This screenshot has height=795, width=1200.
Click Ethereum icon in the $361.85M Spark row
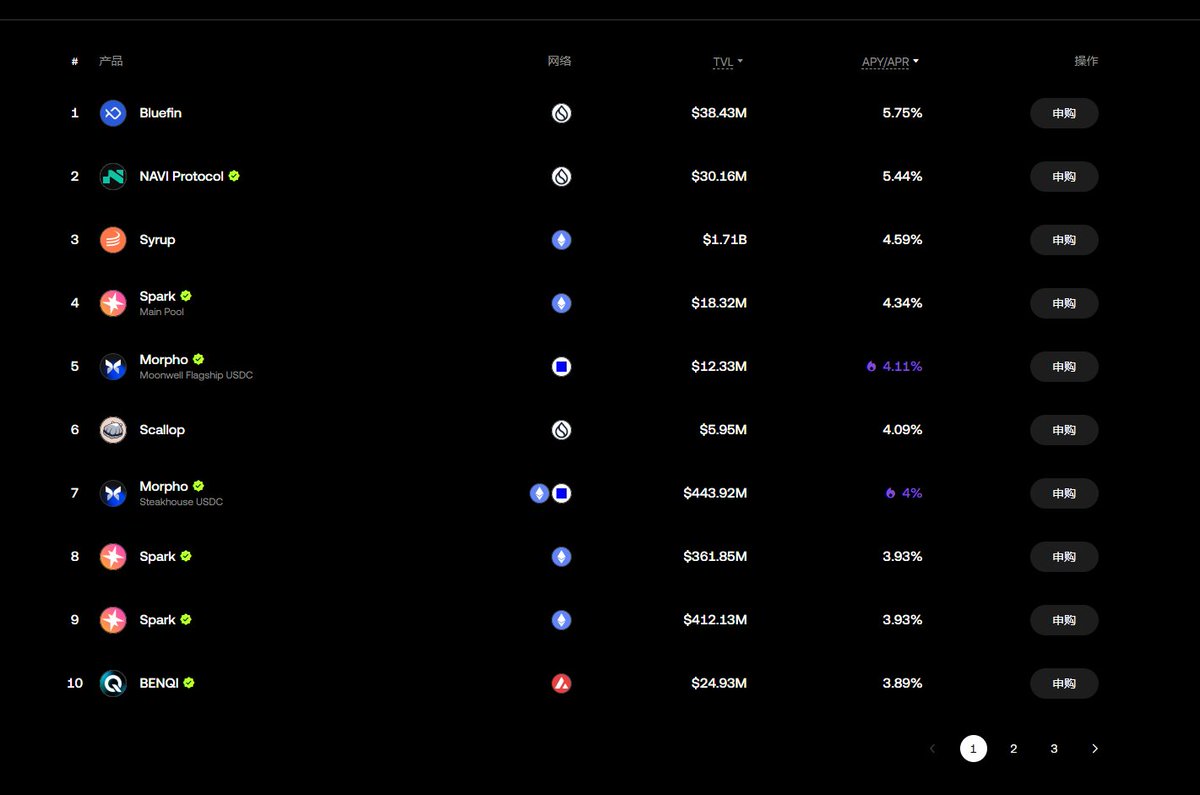click(x=561, y=556)
